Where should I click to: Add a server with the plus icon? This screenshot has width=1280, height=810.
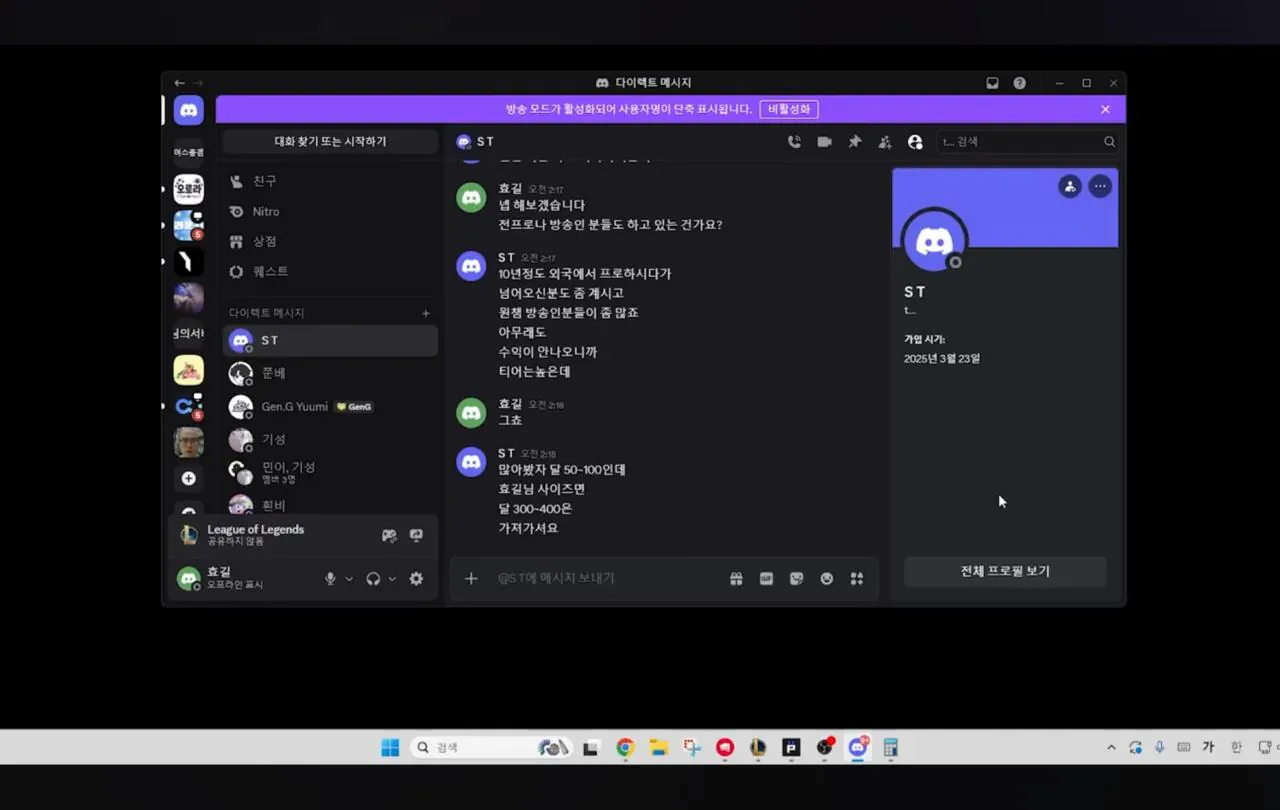(188, 478)
